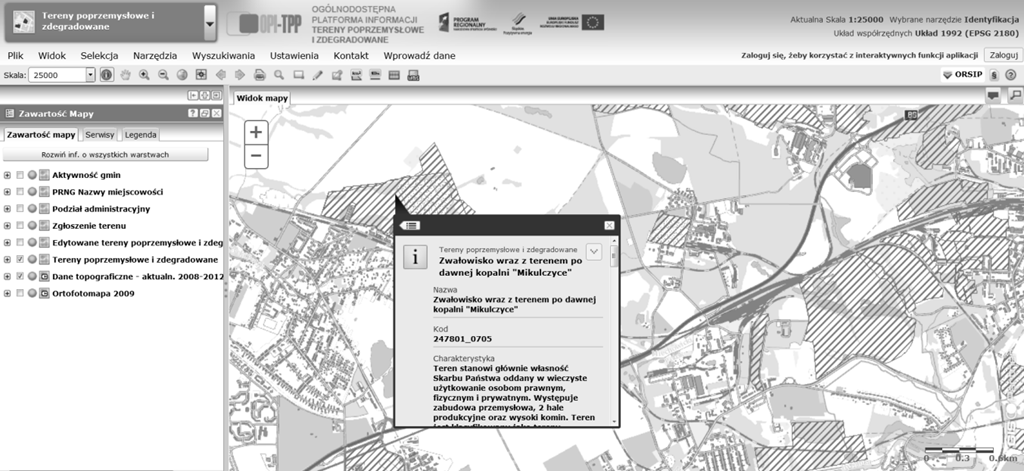Open the Widok menu

point(52,56)
